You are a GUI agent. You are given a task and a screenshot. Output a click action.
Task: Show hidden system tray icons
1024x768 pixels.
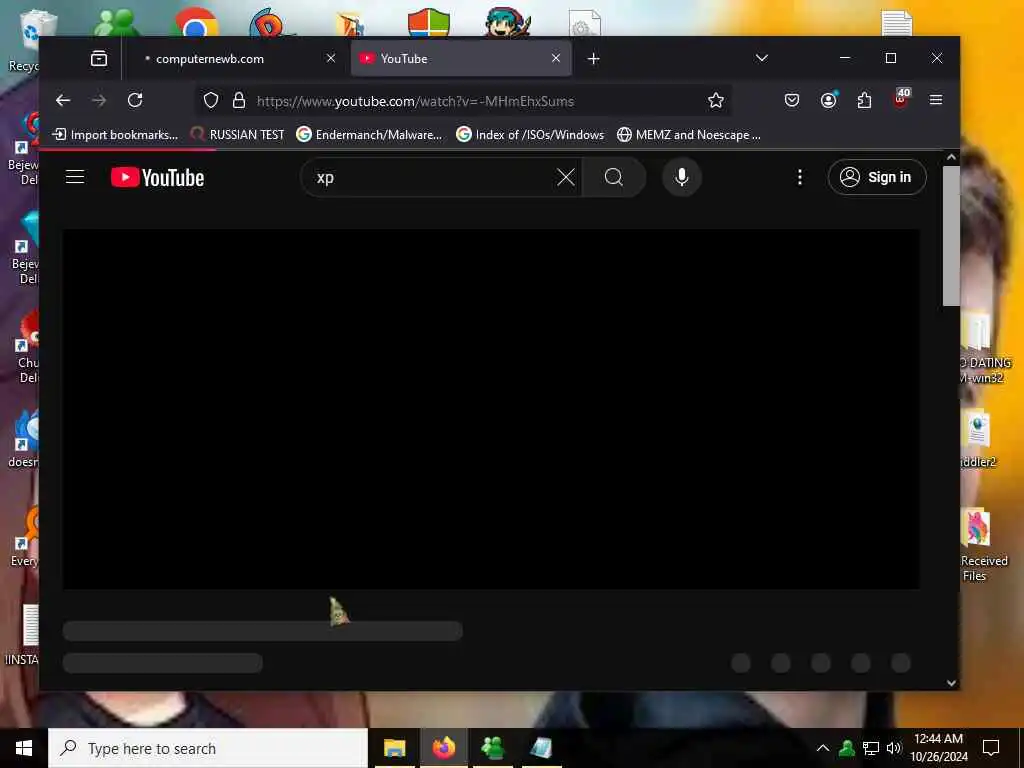(823, 748)
